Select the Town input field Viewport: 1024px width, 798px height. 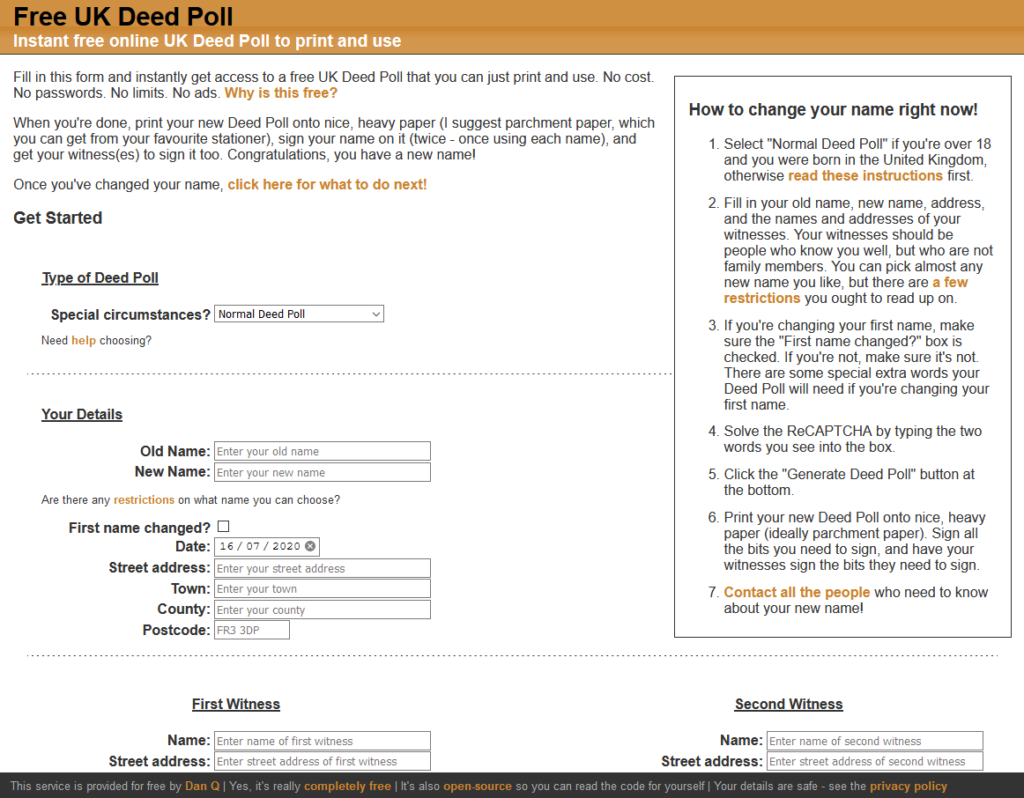pos(321,588)
